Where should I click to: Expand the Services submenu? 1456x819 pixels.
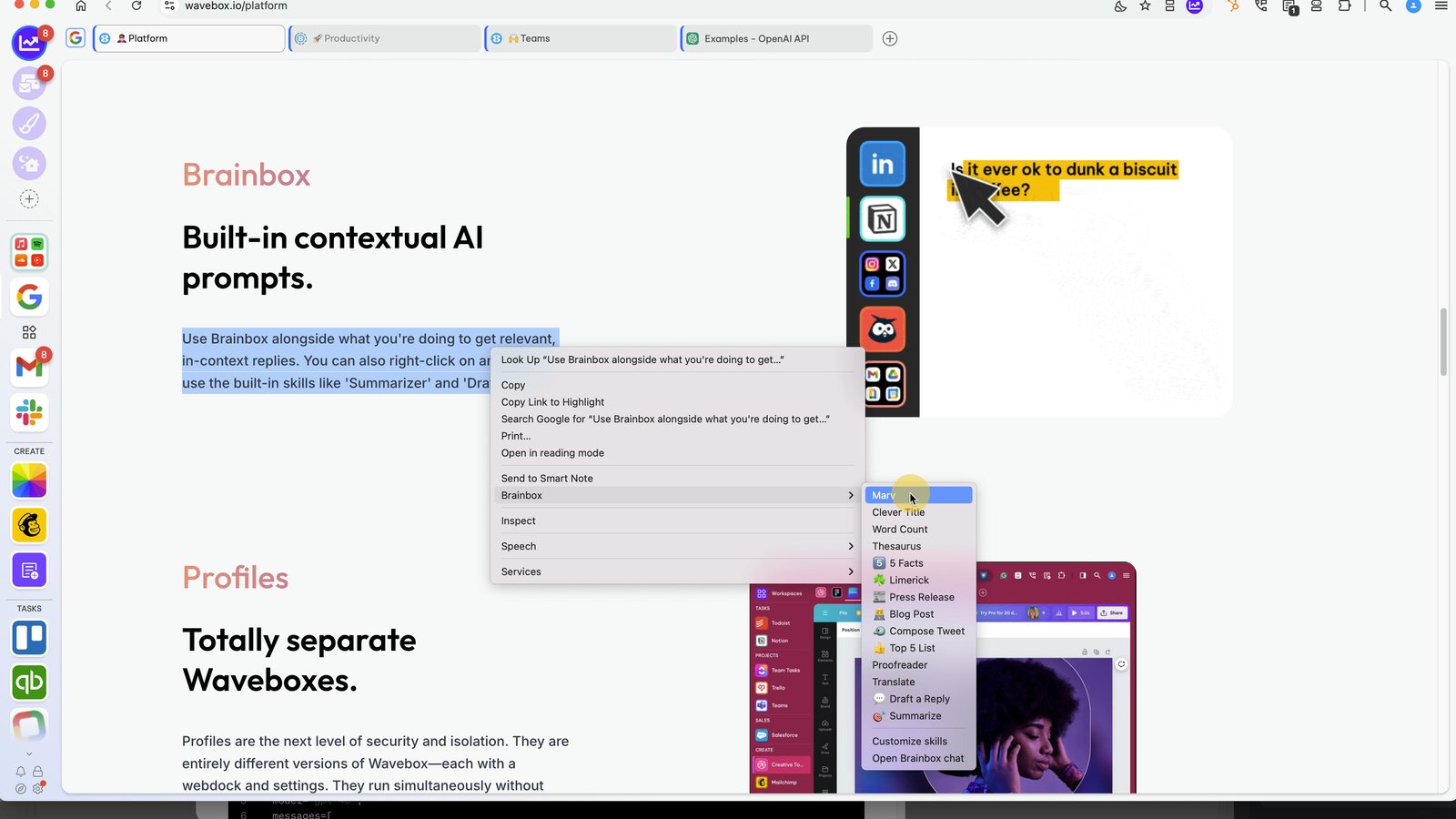[678, 571]
